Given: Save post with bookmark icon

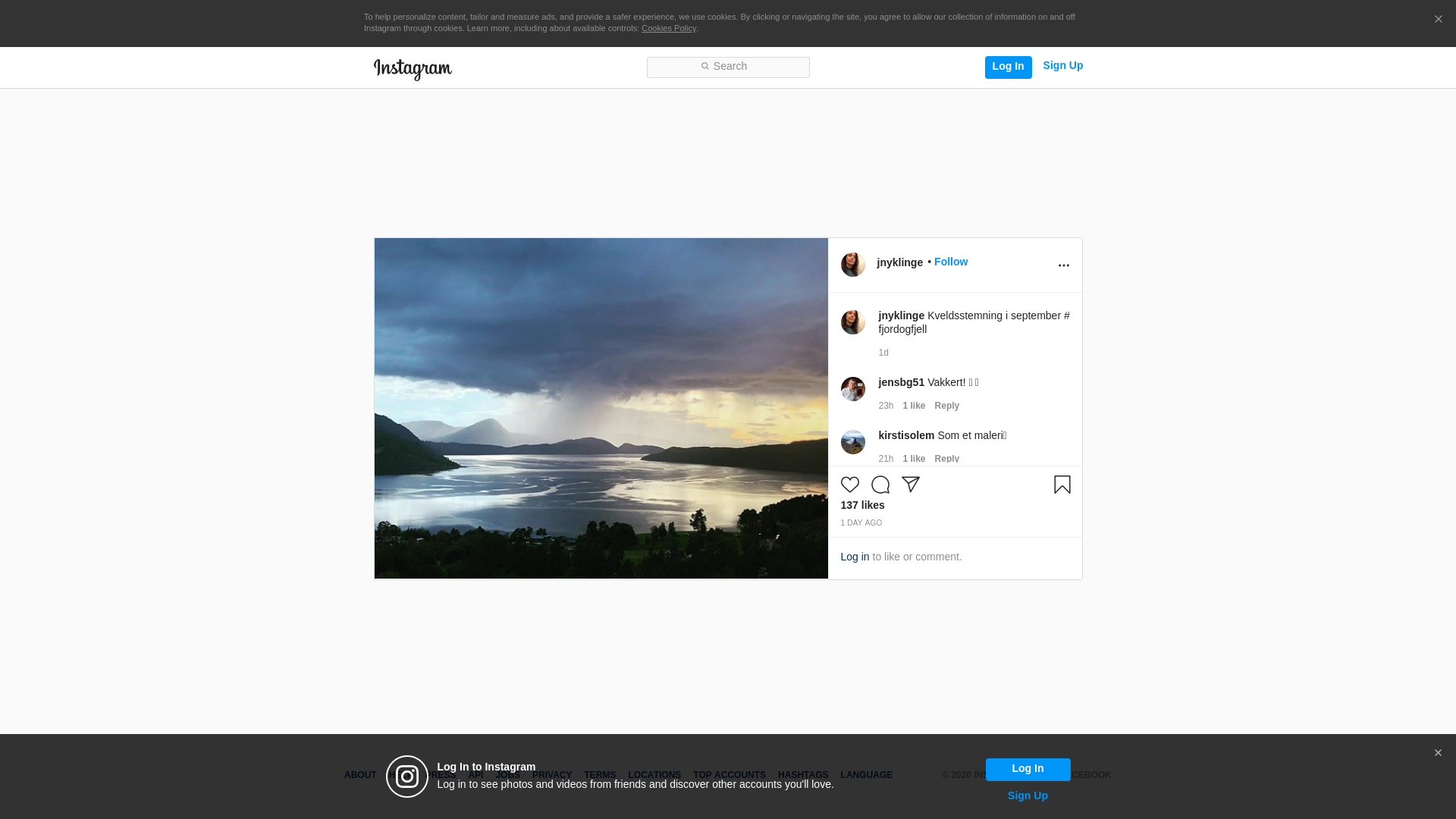Looking at the screenshot, I should [1062, 485].
